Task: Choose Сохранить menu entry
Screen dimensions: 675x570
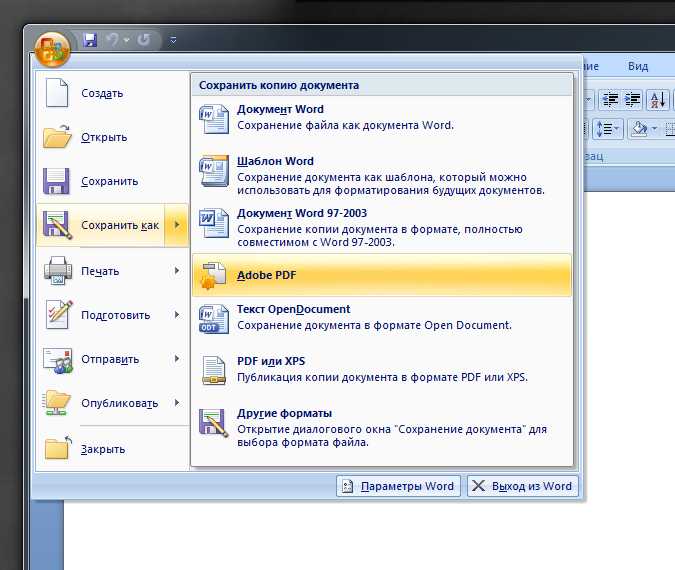Action: 113,181
